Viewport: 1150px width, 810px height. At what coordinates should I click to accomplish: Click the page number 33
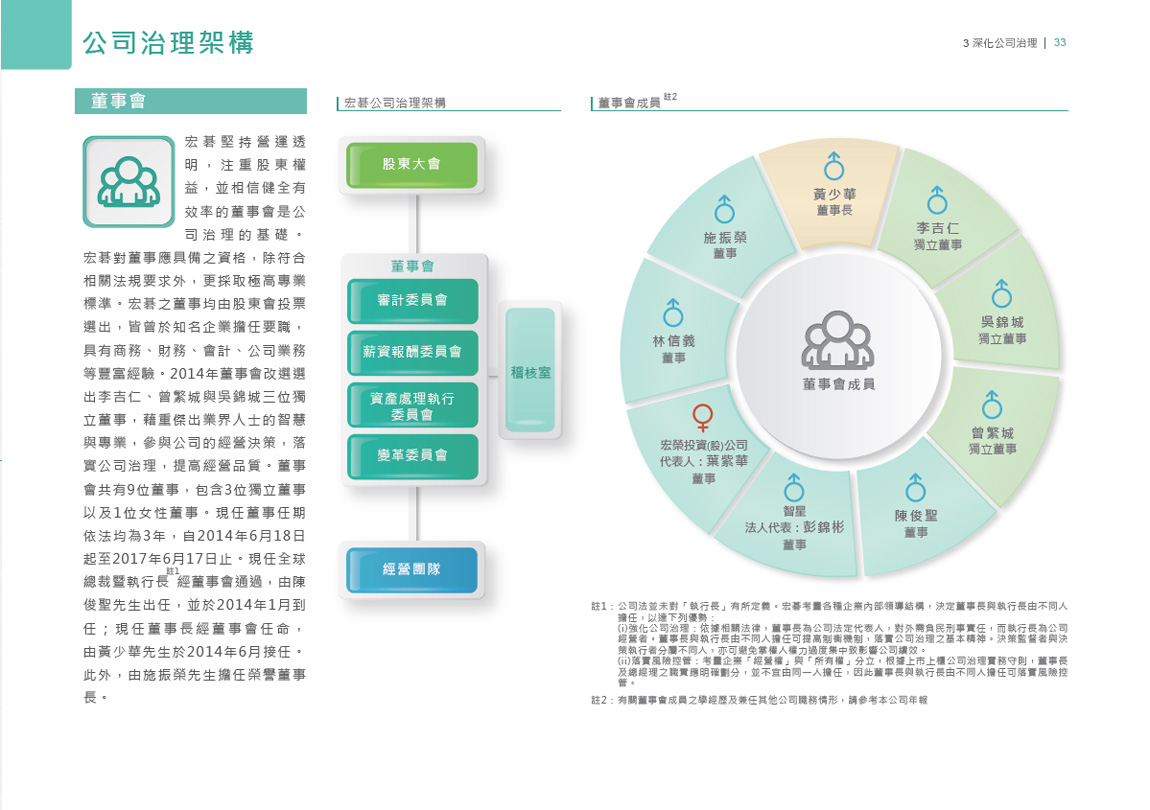pyautogui.click(x=1060, y=43)
